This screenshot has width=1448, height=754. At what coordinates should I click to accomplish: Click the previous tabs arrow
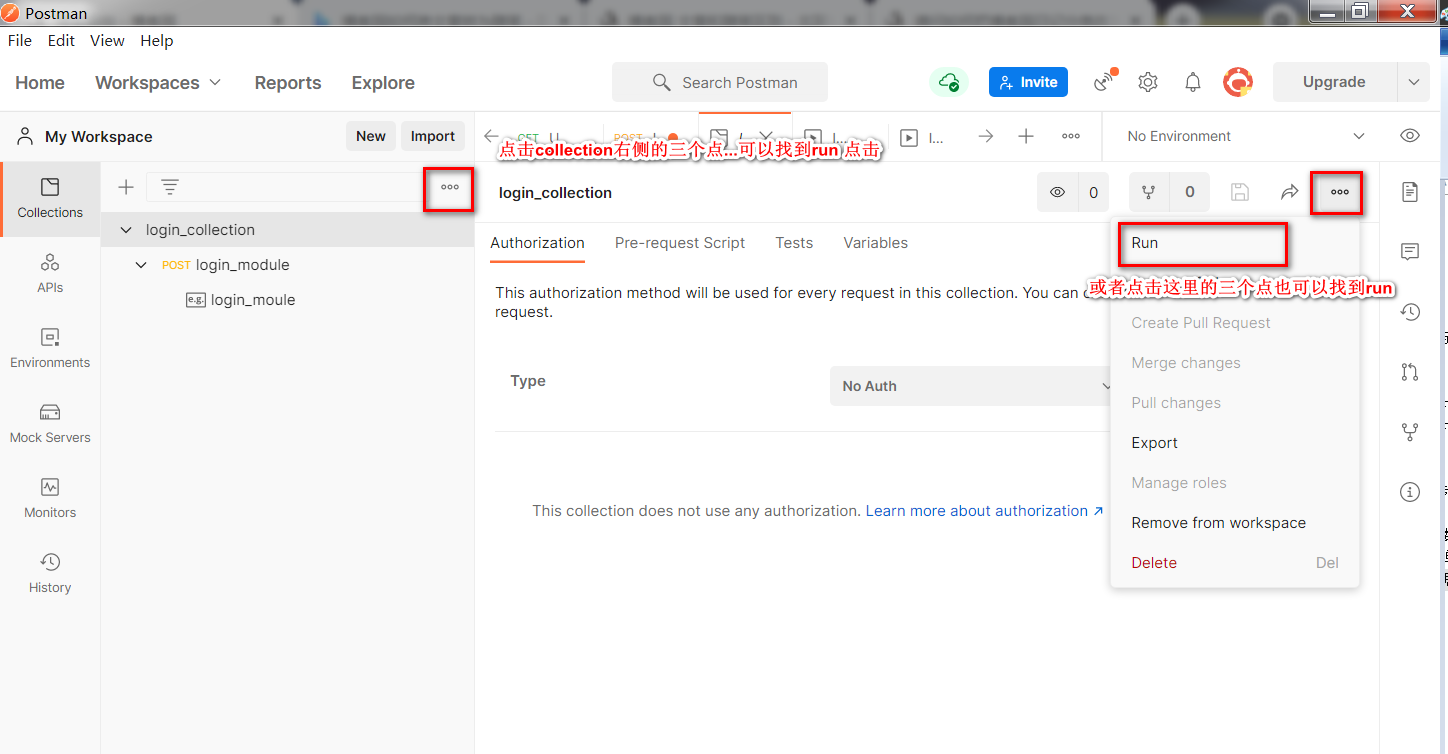tap(490, 136)
